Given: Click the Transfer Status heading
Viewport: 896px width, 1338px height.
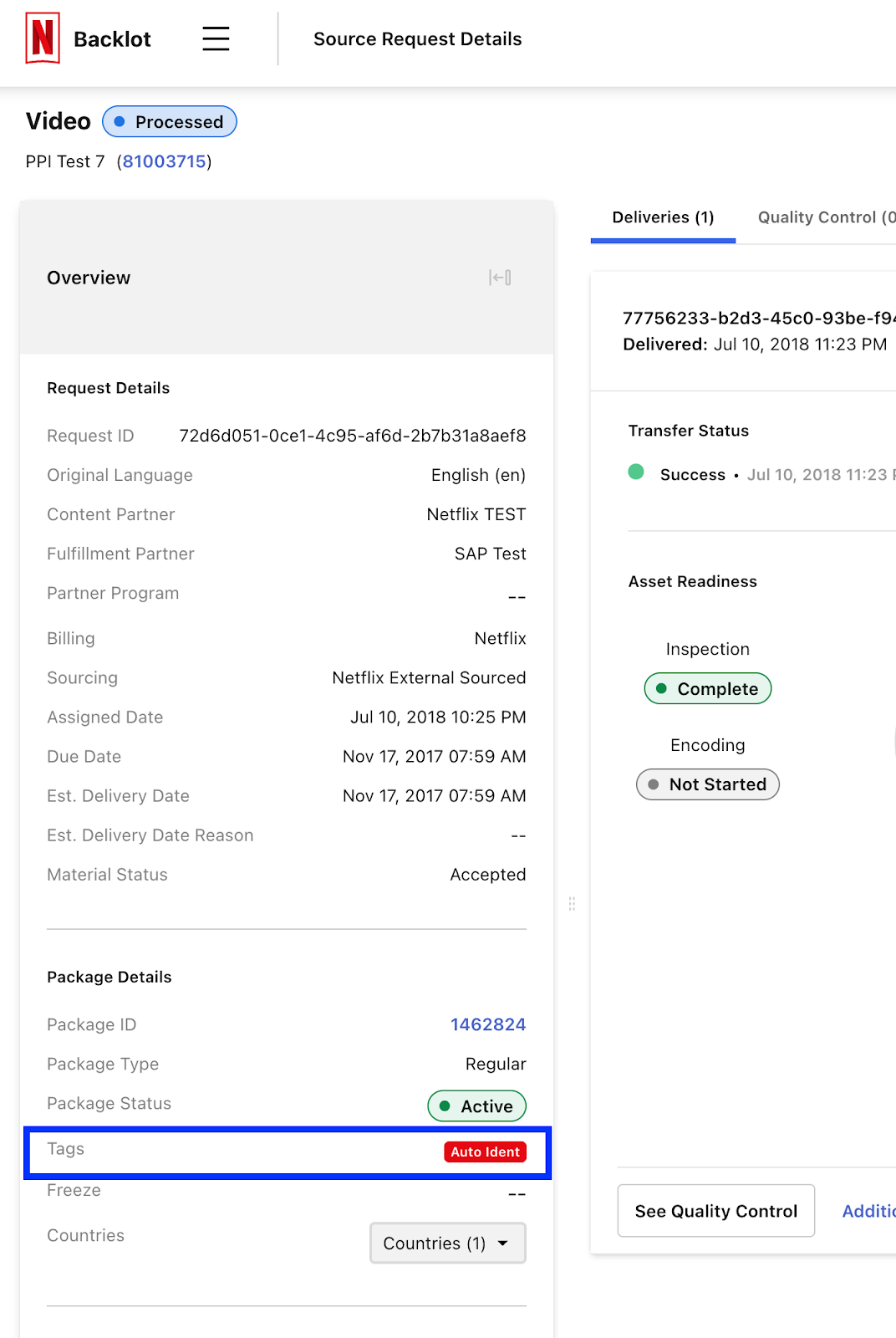Looking at the screenshot, I should pos(689,431).
